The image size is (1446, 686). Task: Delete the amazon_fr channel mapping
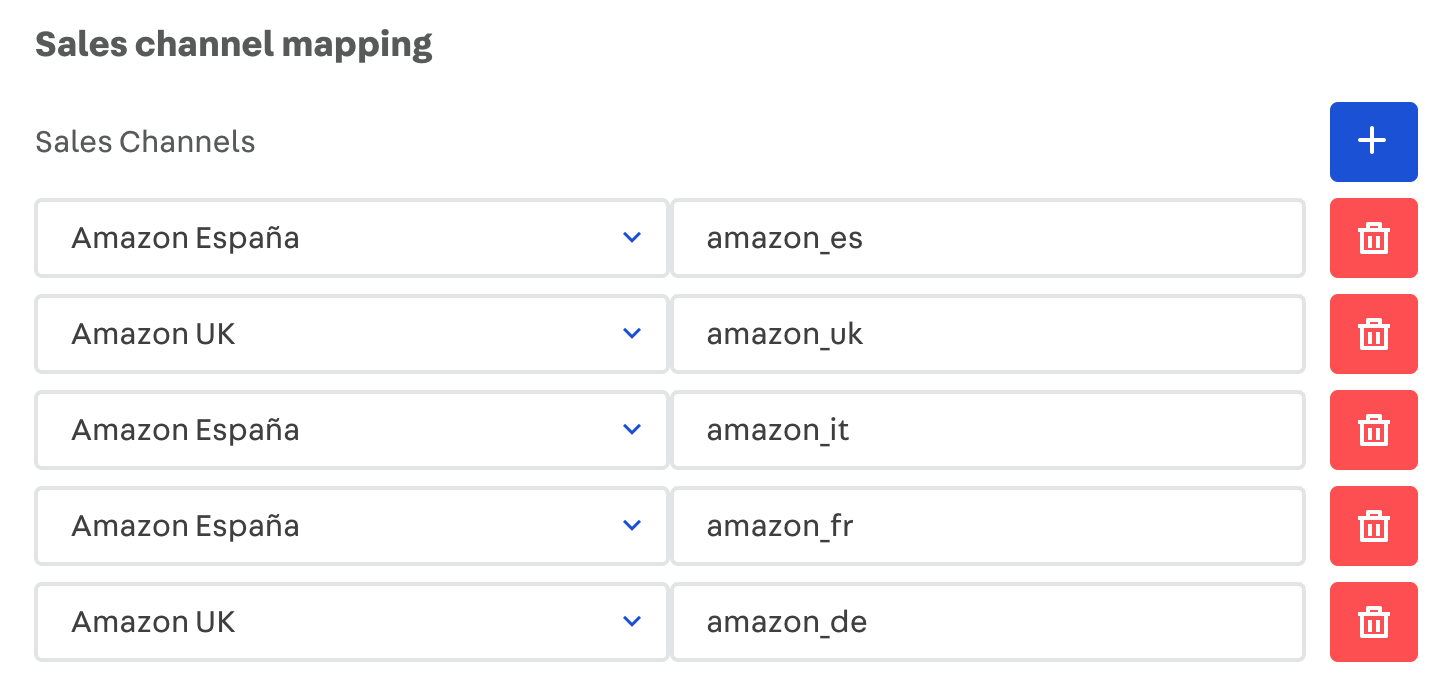[x=1373, y=526]
